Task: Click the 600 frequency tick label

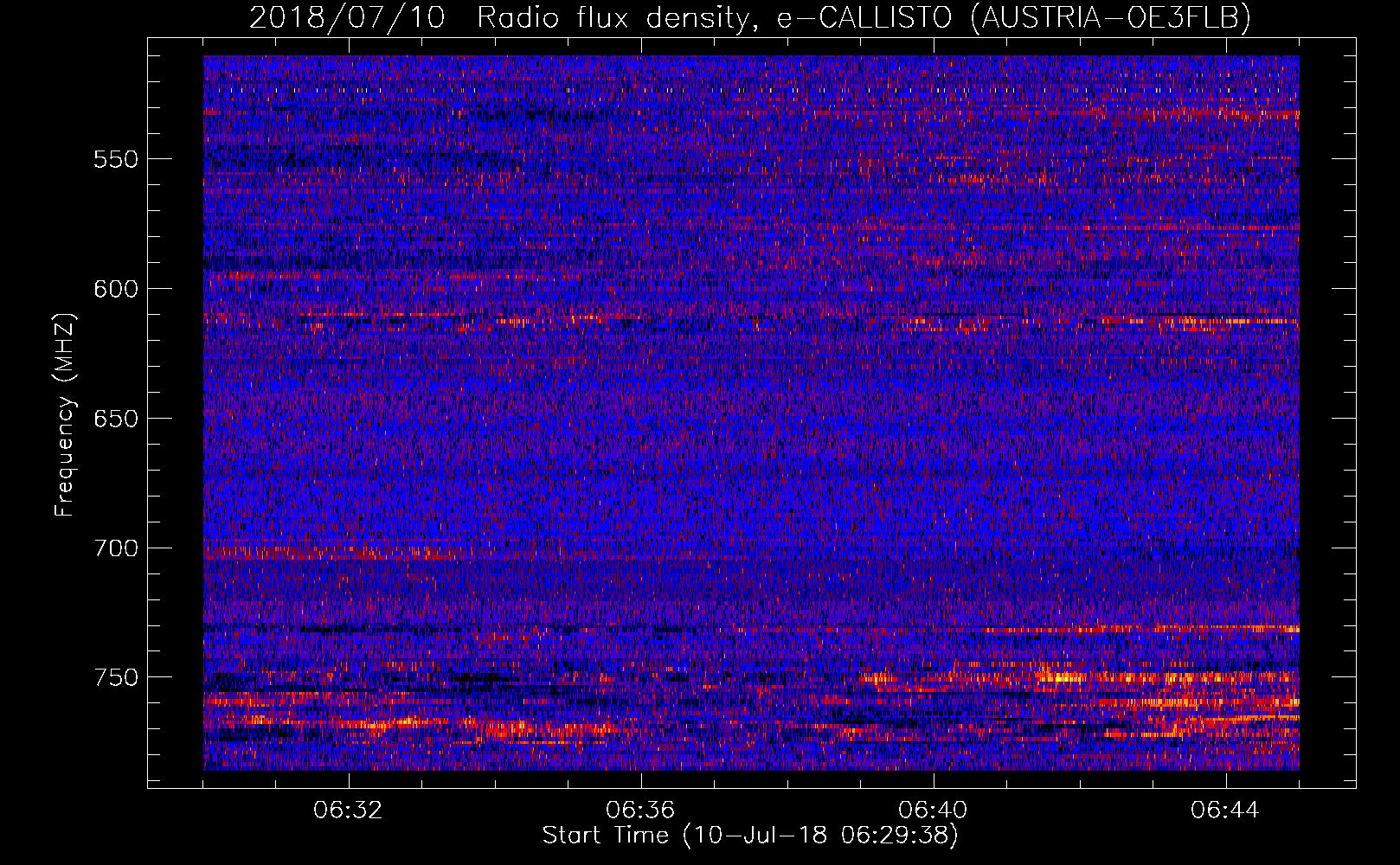Action: (116, 289)
